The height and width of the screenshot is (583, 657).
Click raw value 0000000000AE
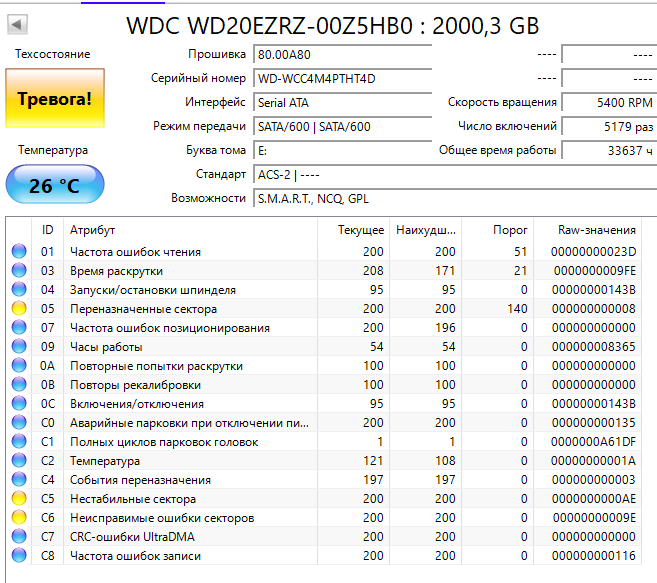point(594,499)
